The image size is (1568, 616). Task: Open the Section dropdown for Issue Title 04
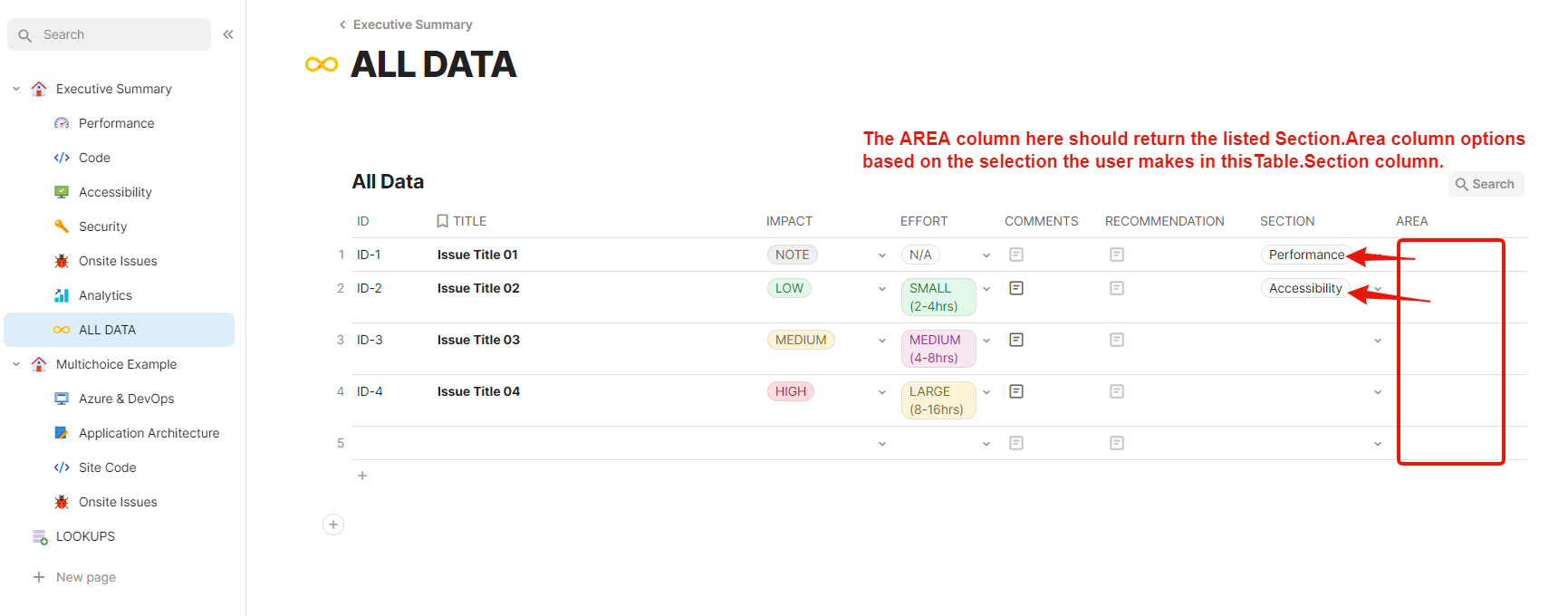(x=1378, y=392)
